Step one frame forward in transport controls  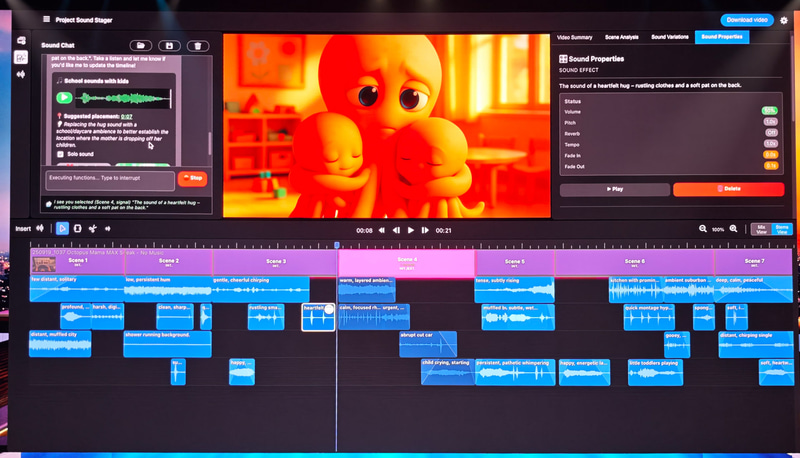click(x=425, y=231)
